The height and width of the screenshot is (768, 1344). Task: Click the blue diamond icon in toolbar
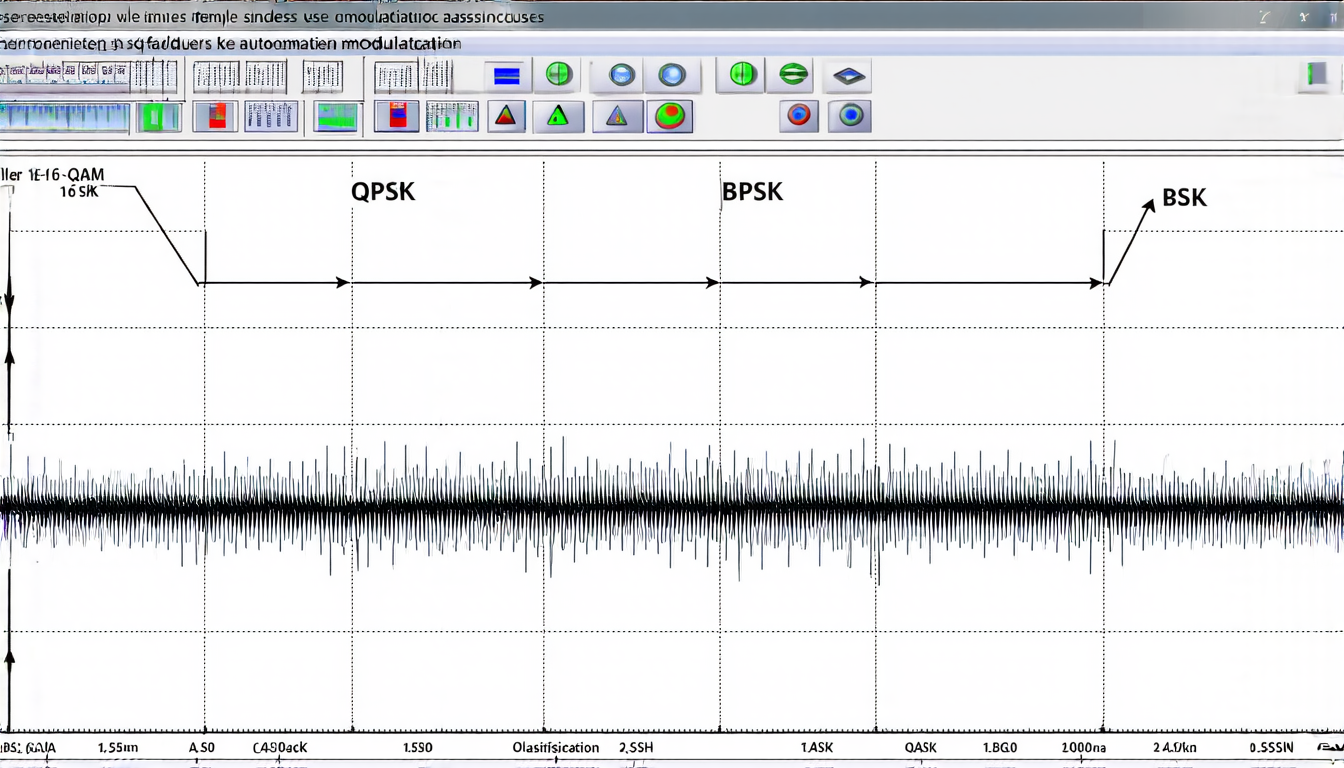point(848,76)
